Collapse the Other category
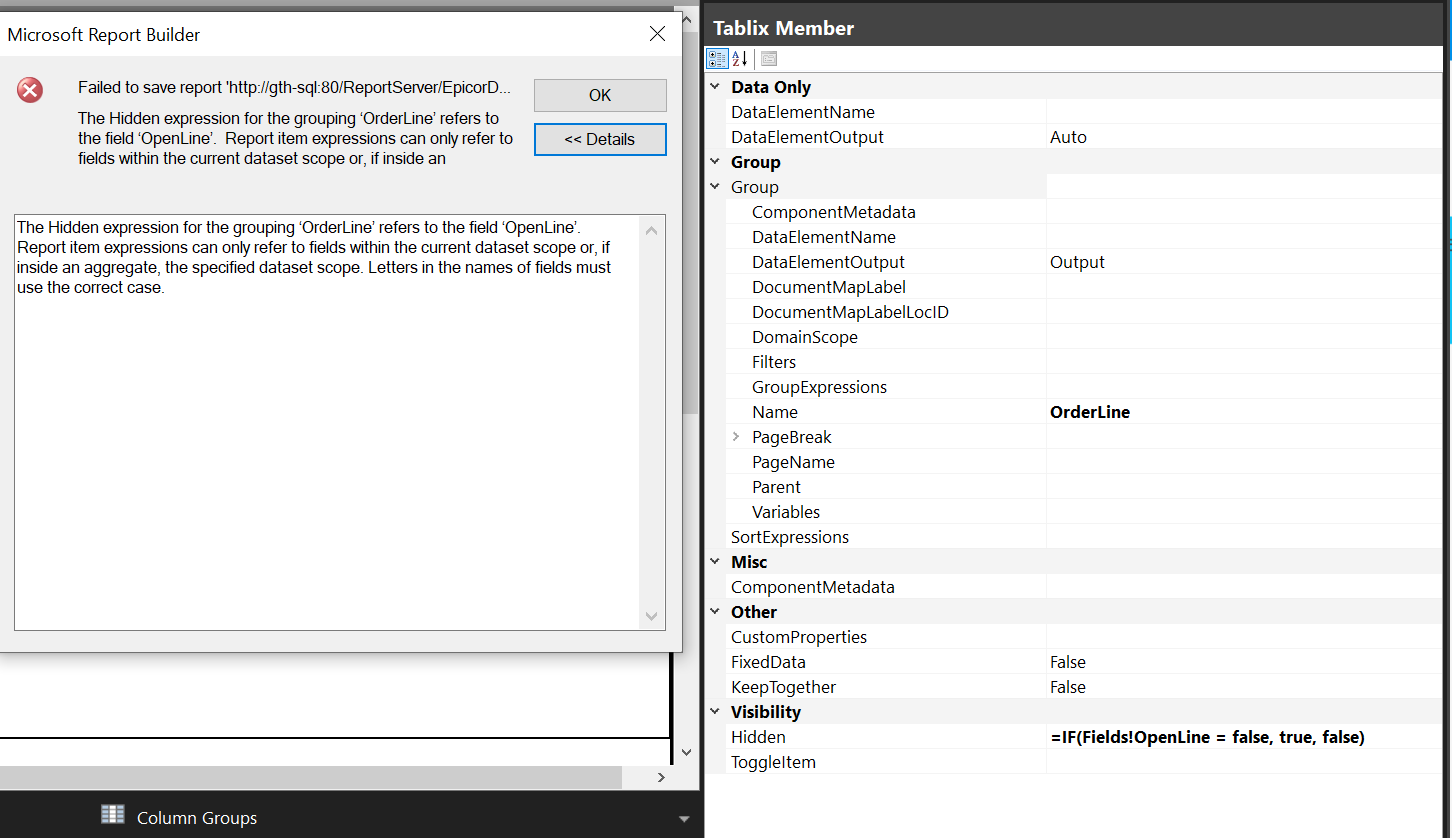The width and height of the screenshot is (1452, 838). click(x=715, y=612)
